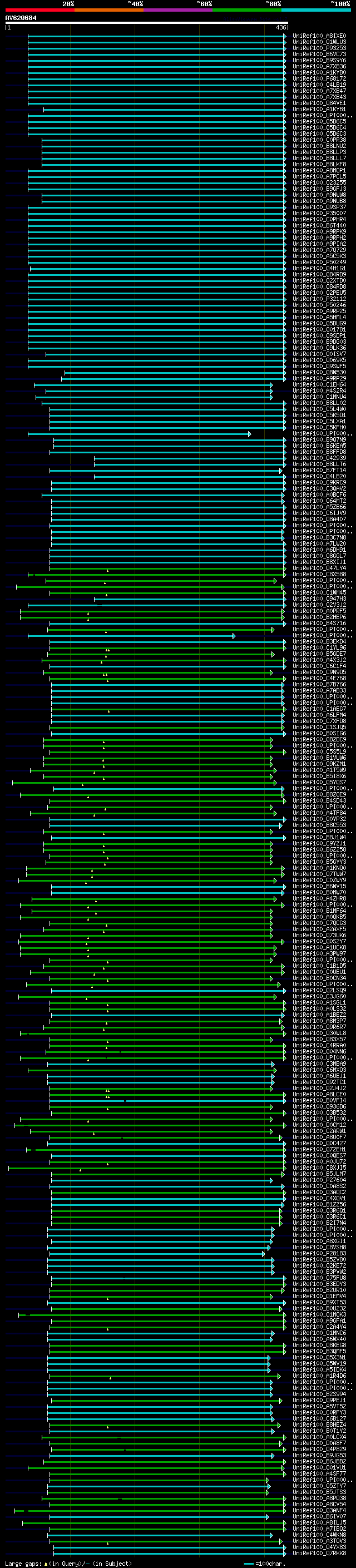Select the UniRef100_Q01781 label
Screen dimensions: 356x1568
(319, 330)
